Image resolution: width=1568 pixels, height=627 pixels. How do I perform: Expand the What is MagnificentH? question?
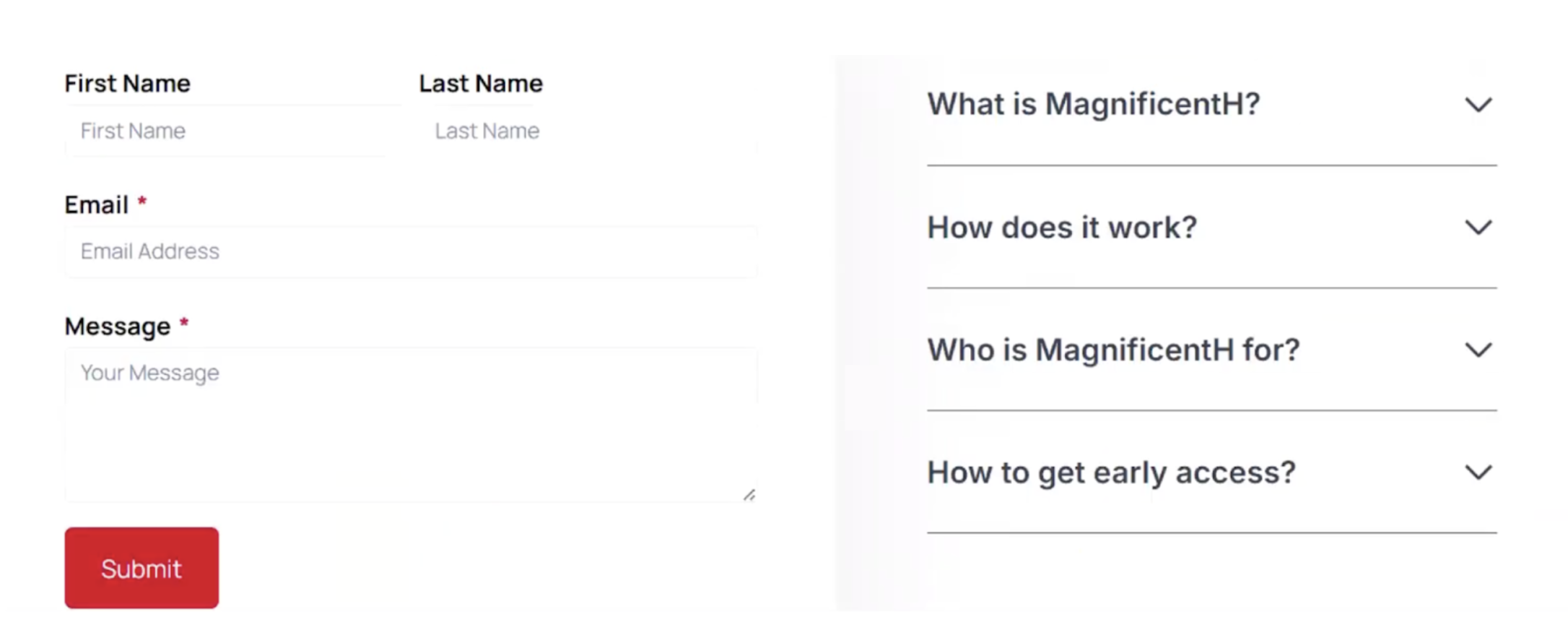(x=1093, y=105)
